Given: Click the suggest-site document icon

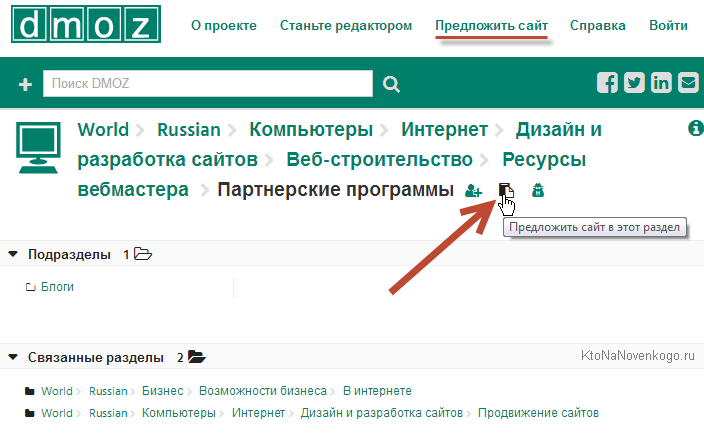Looking at the screenshot, I should point(506,191).
